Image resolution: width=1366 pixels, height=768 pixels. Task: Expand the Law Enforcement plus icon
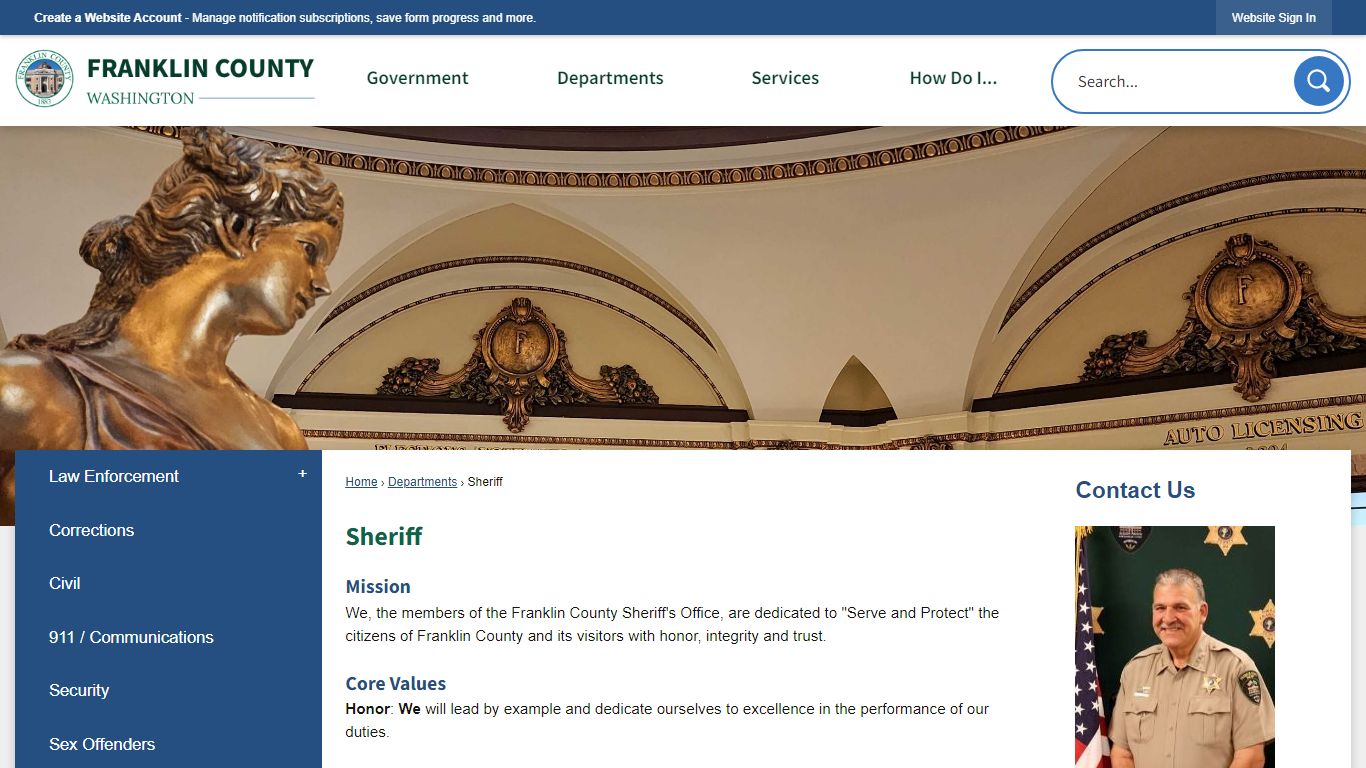point(302,474)
